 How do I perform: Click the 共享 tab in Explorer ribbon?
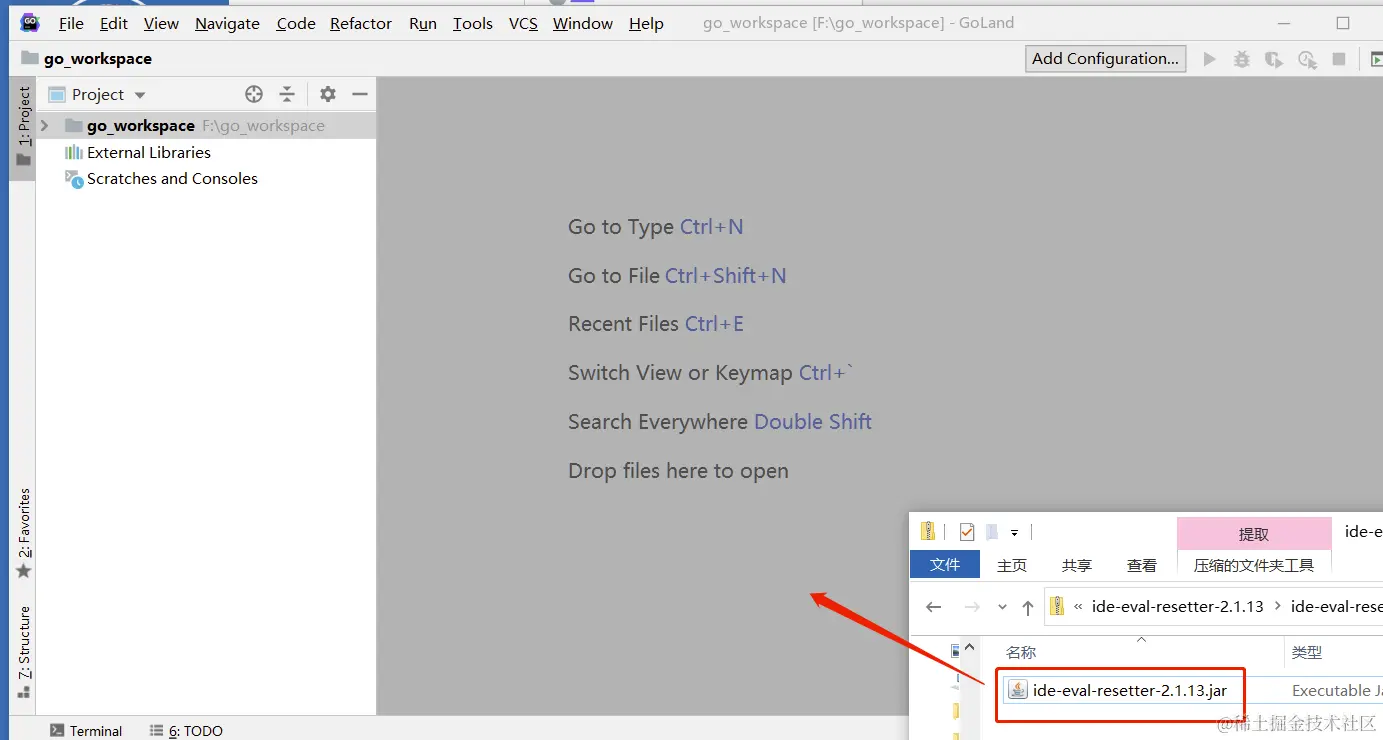click(1077, 565)
